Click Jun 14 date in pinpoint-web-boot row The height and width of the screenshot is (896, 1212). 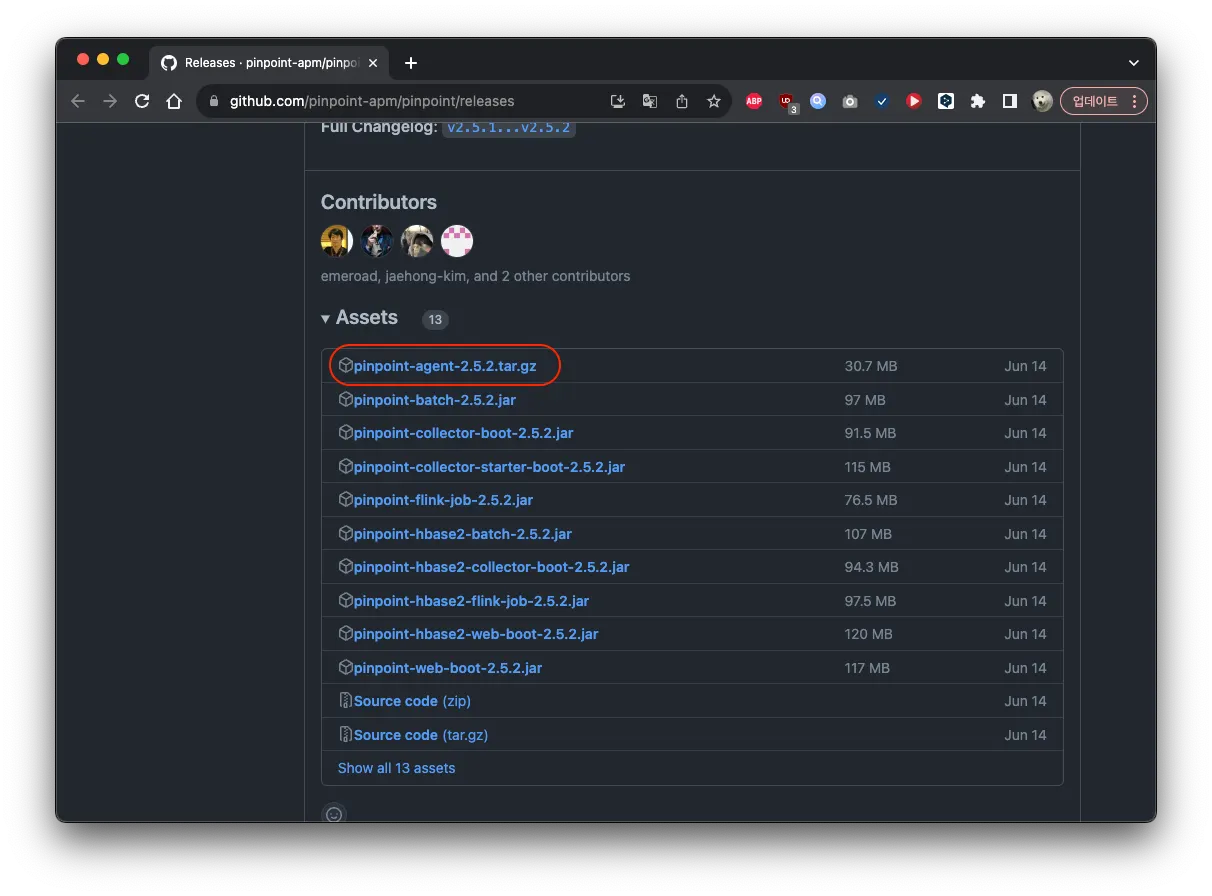pos(1025,668)
